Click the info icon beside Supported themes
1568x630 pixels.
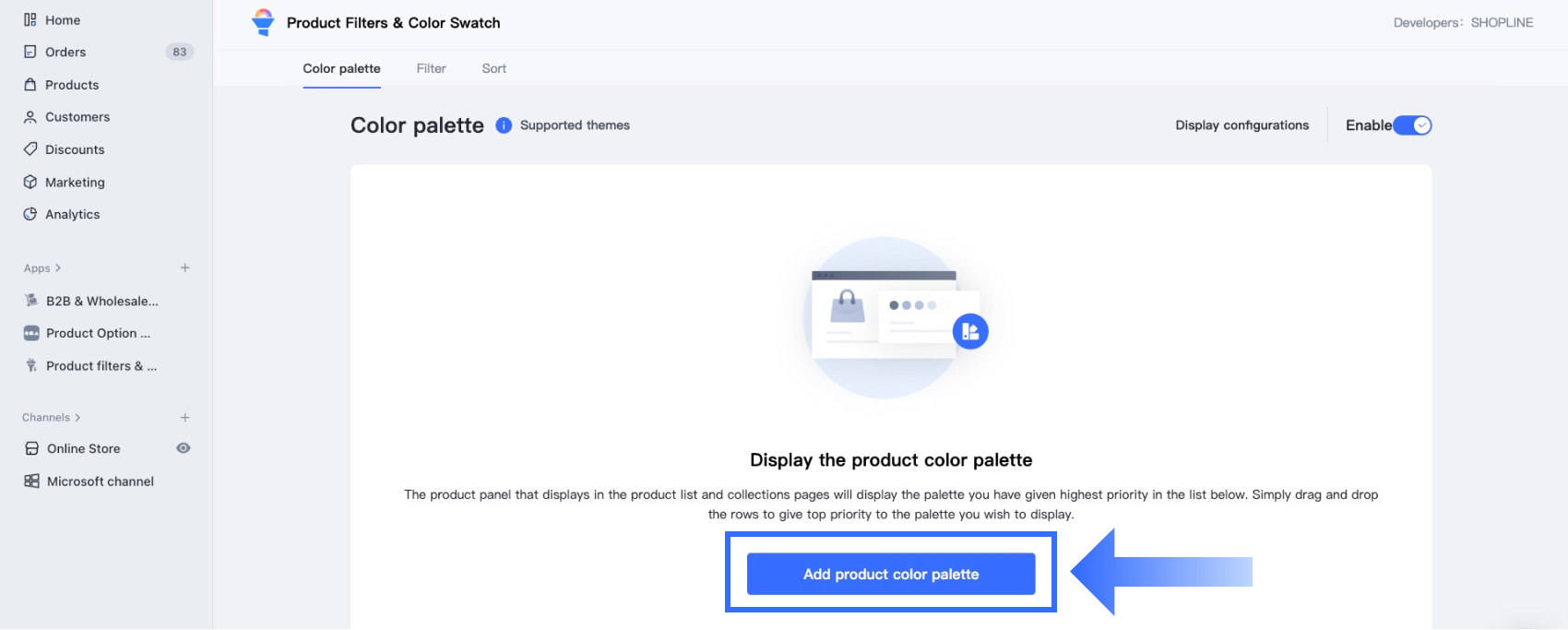504,125
